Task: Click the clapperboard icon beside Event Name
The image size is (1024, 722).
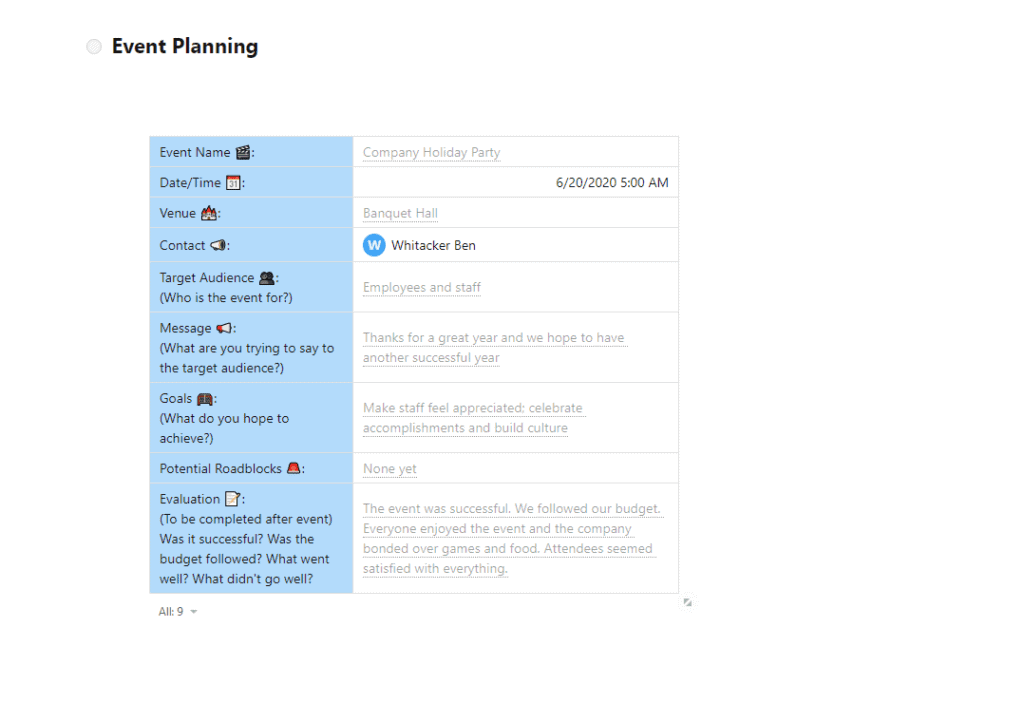Action: (243, 153)
